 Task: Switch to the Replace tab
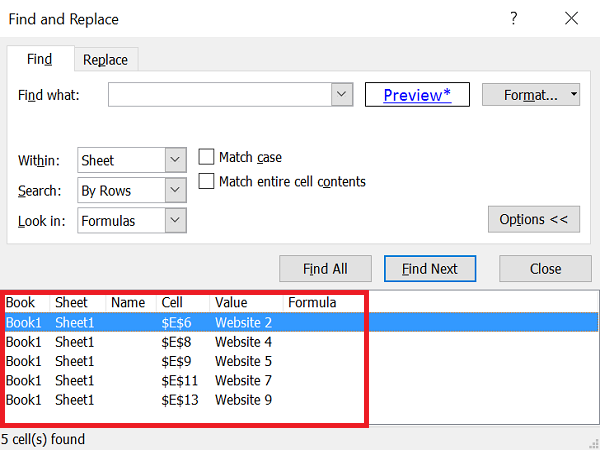(105, 60)
